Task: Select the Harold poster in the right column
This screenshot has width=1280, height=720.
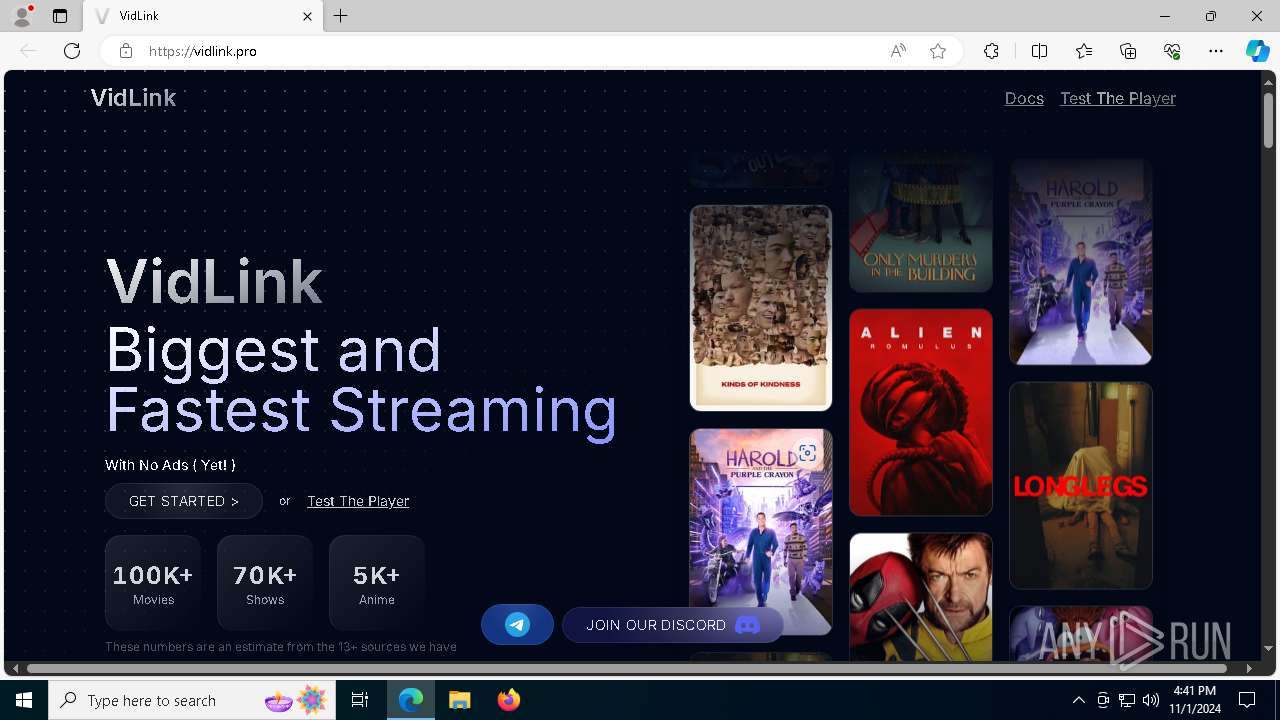Action: click(1081, 261)
